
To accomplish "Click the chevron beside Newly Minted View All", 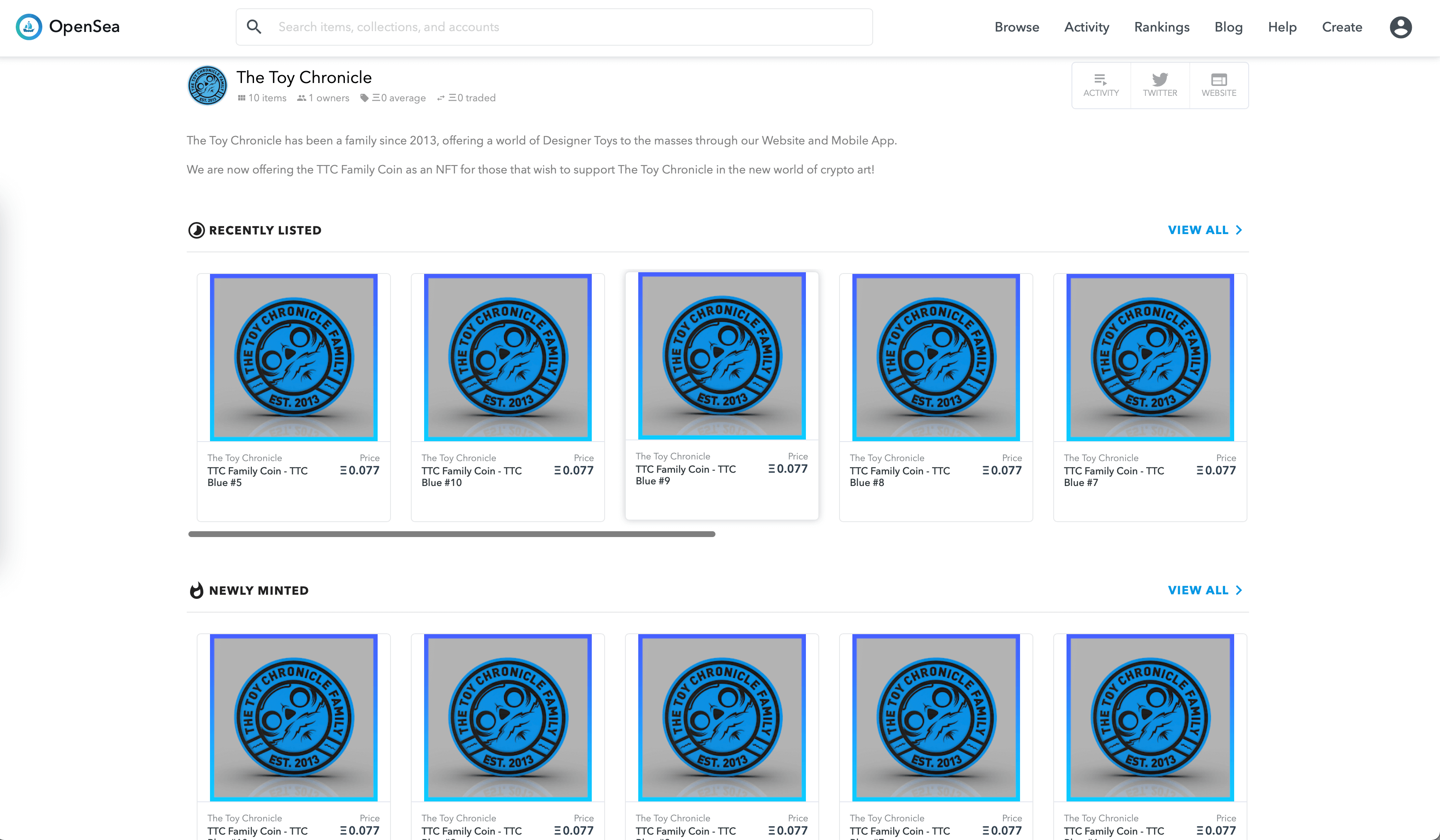I will (x=1238, y=590).
